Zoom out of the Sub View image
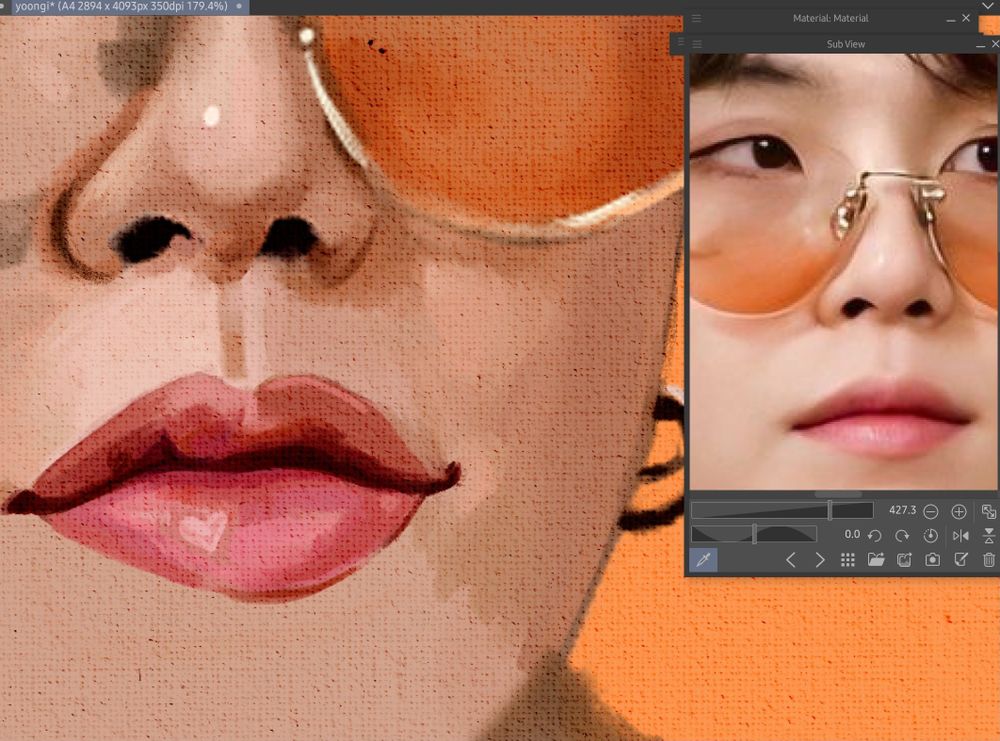 pyautogui.click(x=929, y=510)
